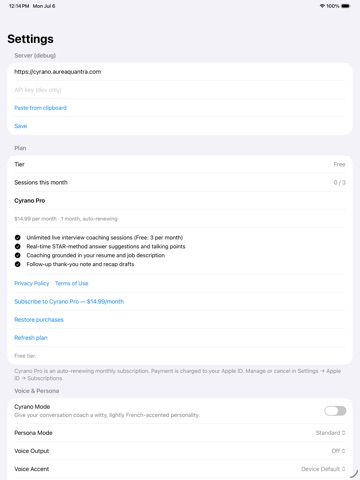Toggle the Cyrano Mode switch
The width and height of the screenshot is (360, 480).
(335, 411)
